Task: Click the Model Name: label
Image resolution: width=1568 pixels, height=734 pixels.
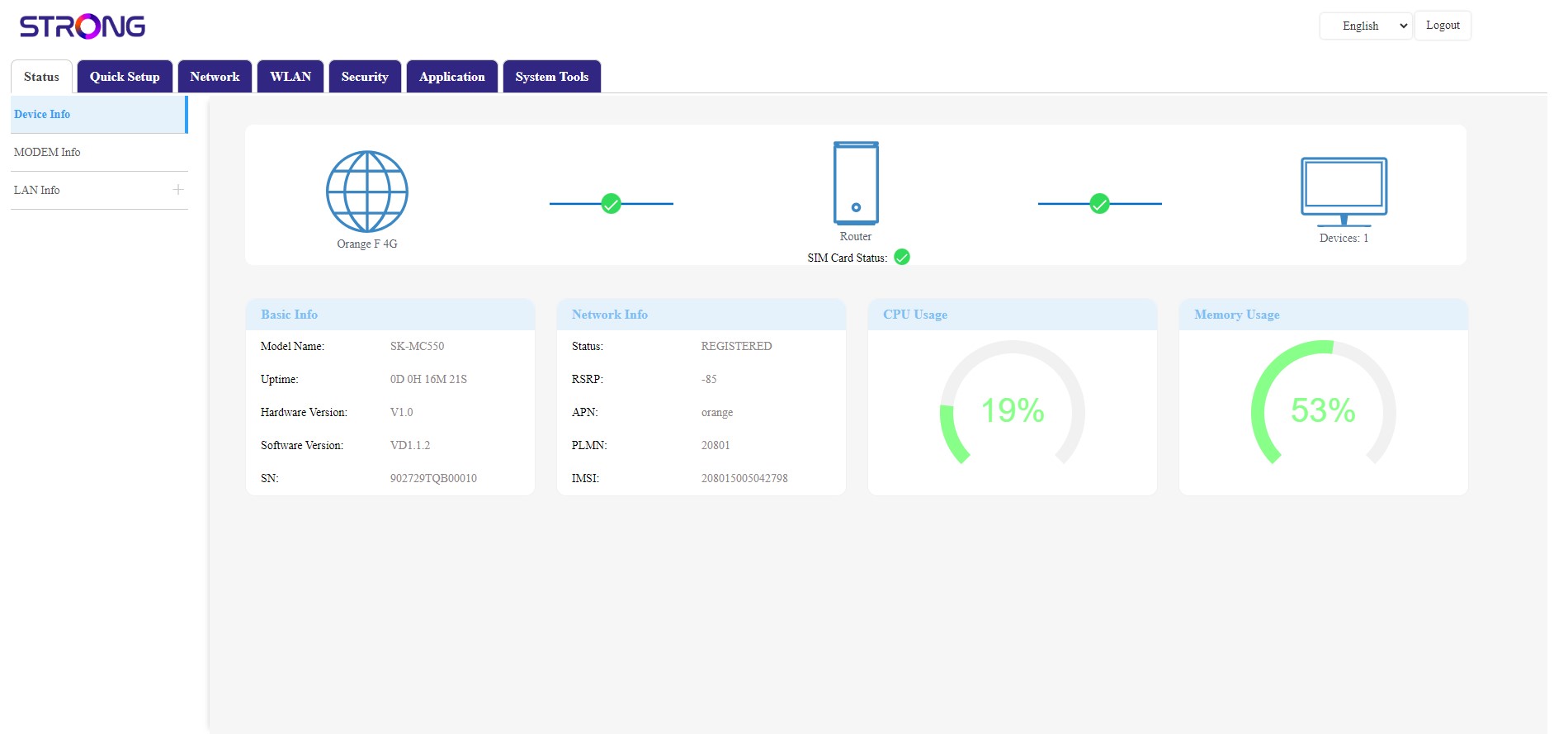Action: click(292, 347)
